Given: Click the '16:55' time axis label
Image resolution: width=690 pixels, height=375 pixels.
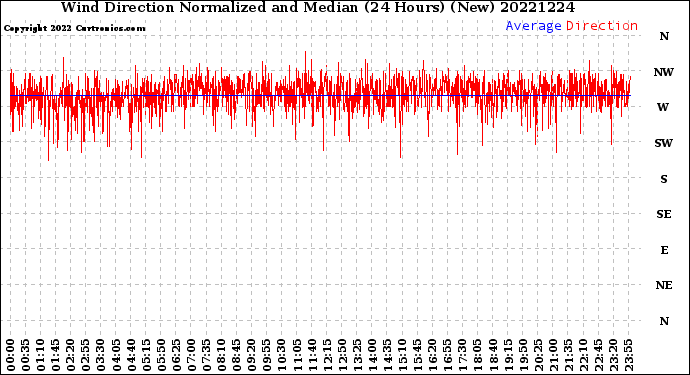Looking at the screenshot, I should (447, 356).
